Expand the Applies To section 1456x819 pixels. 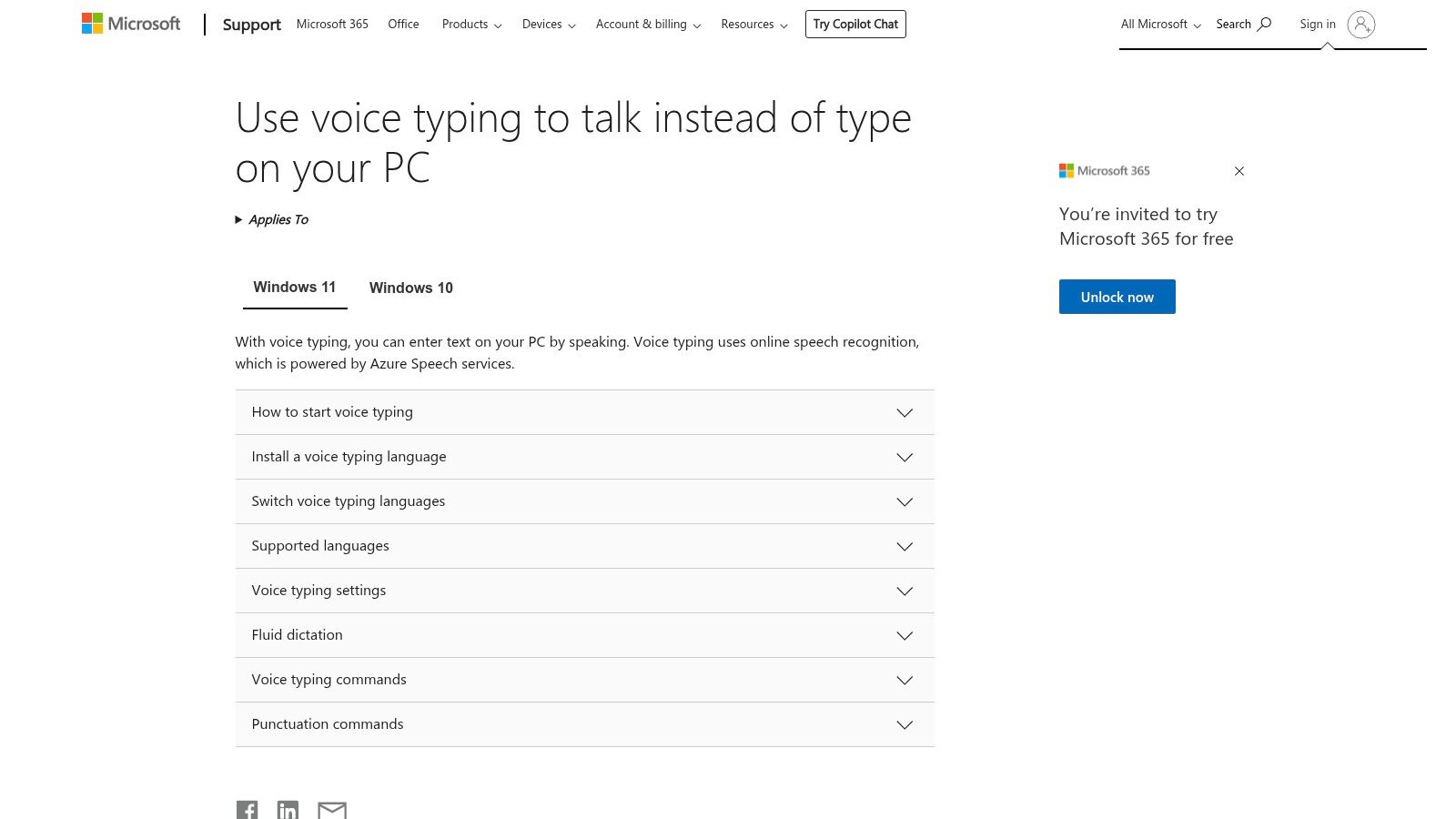(x=271, y=219)
